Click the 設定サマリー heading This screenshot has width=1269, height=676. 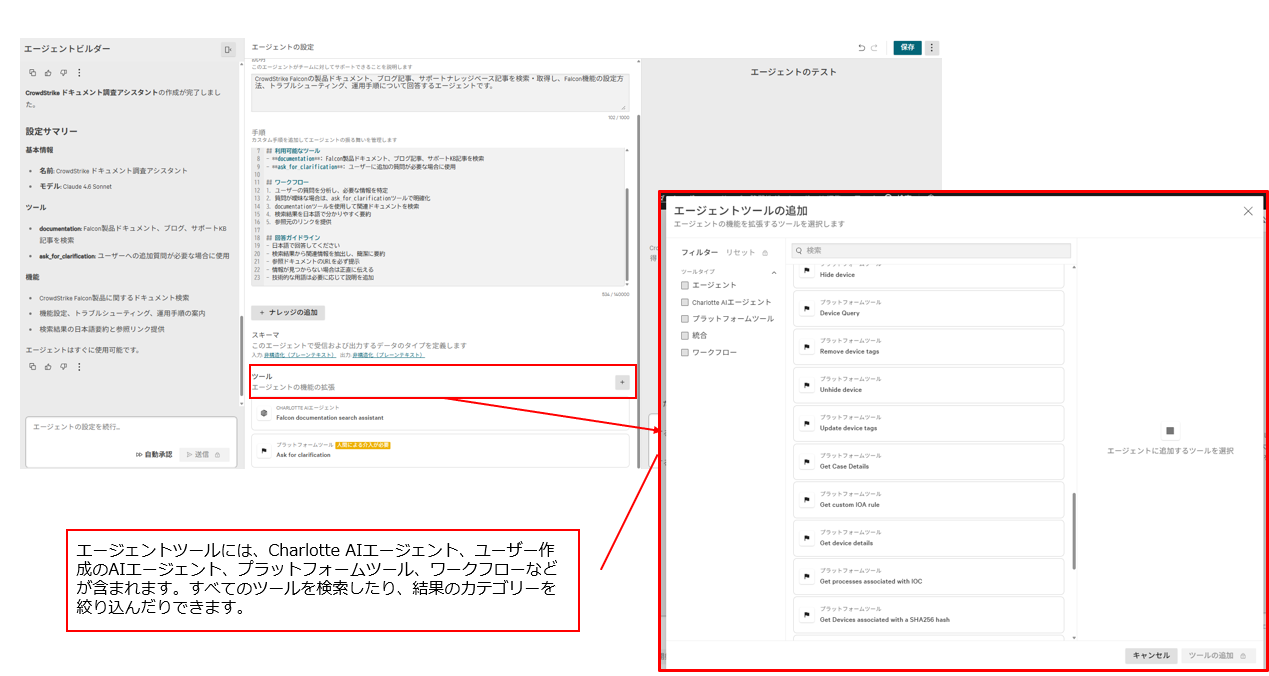[x=52, y=131]
